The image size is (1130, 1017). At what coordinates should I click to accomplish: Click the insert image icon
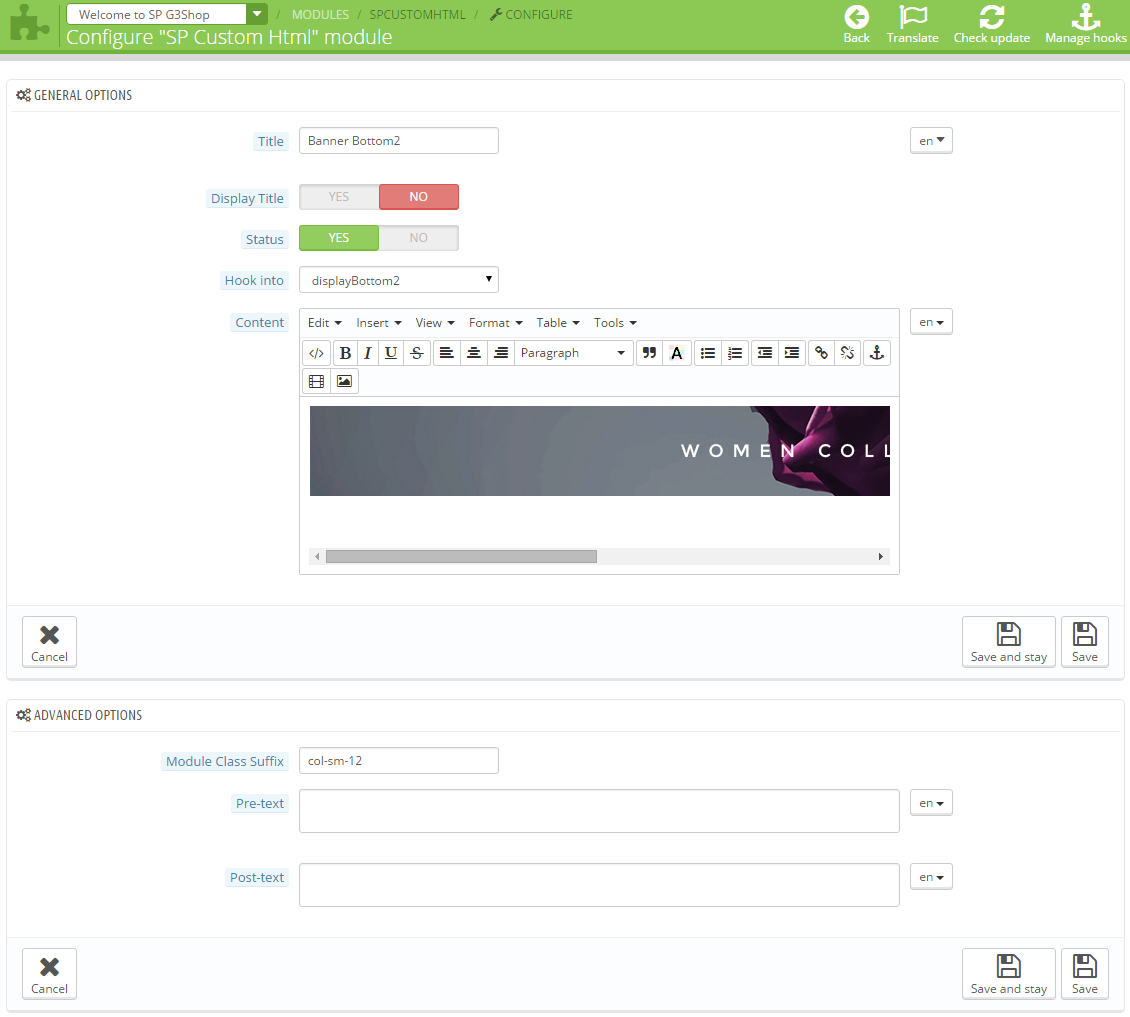[x=344, y=381]
